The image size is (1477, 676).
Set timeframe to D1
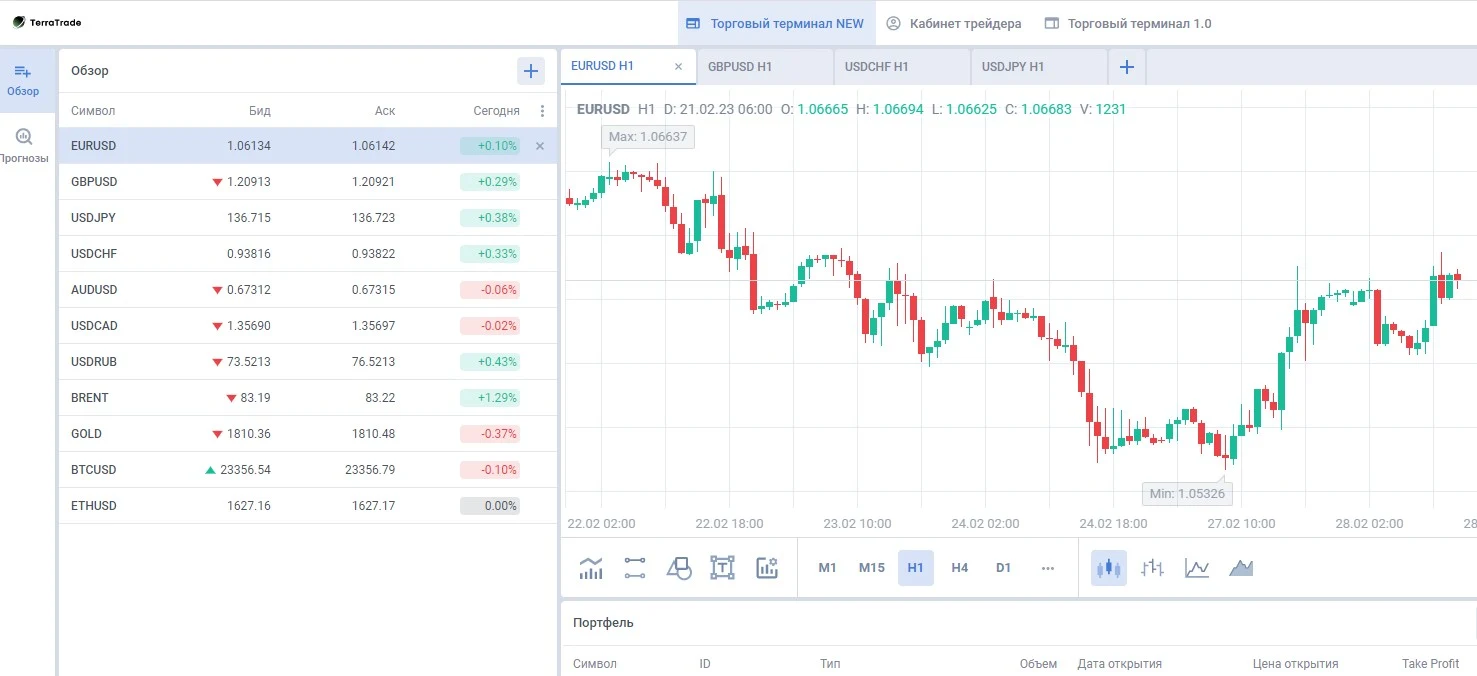pyautogui.click(x=1004, y=568)
